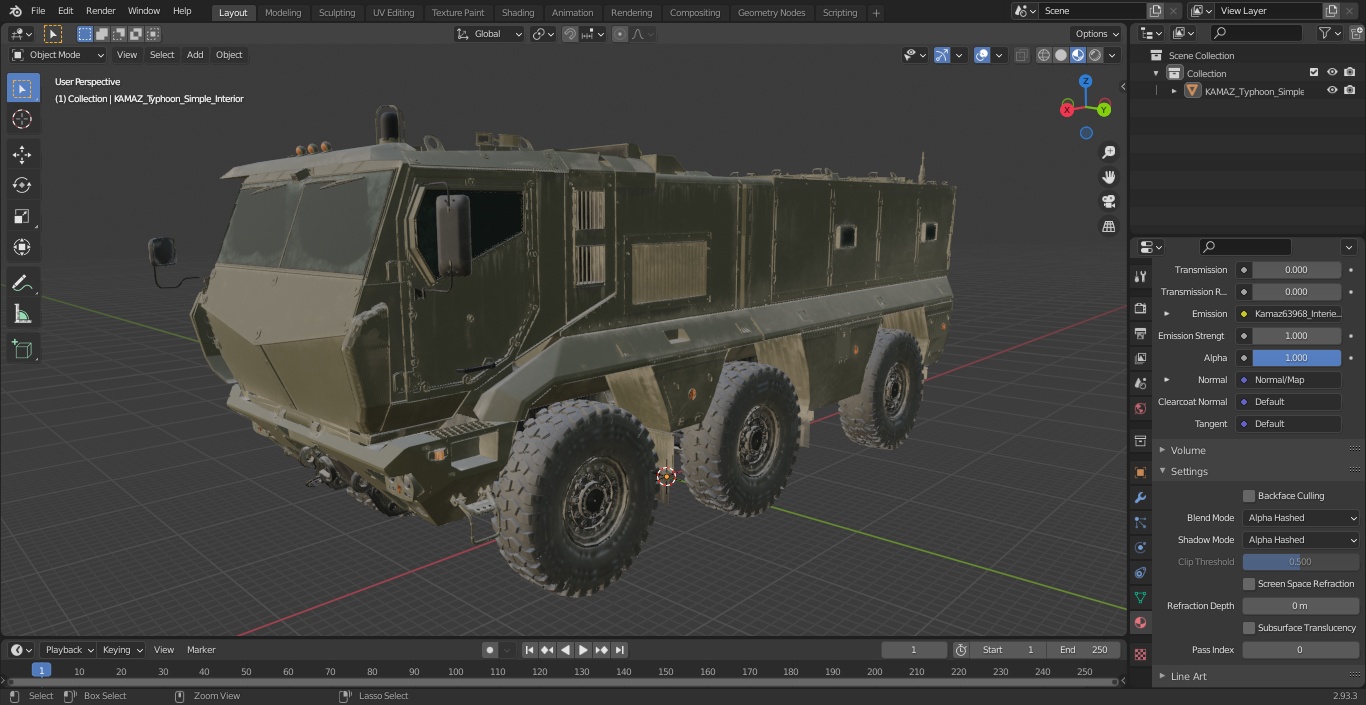Choose the Annotate tool
The width and height of the screenshot is (1366, 705).
click(x=22, y=284)
